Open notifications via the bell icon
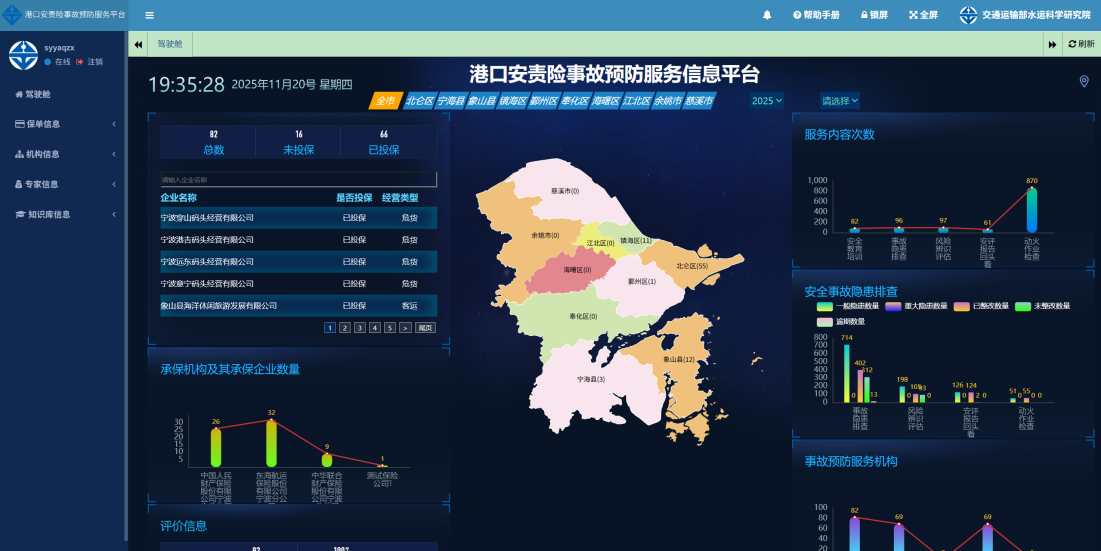The width and height of the screenshot is (1101, 551). pos(767,15)
